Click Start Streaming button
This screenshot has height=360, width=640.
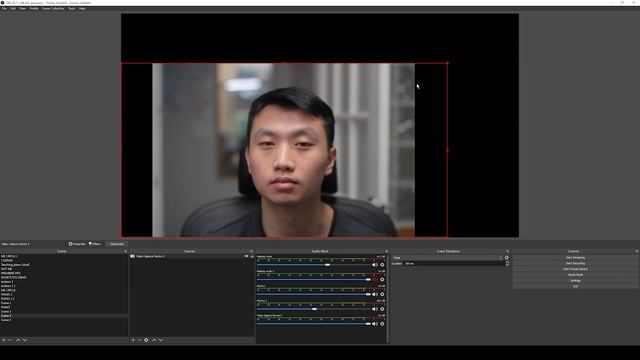tap(575, 258)
